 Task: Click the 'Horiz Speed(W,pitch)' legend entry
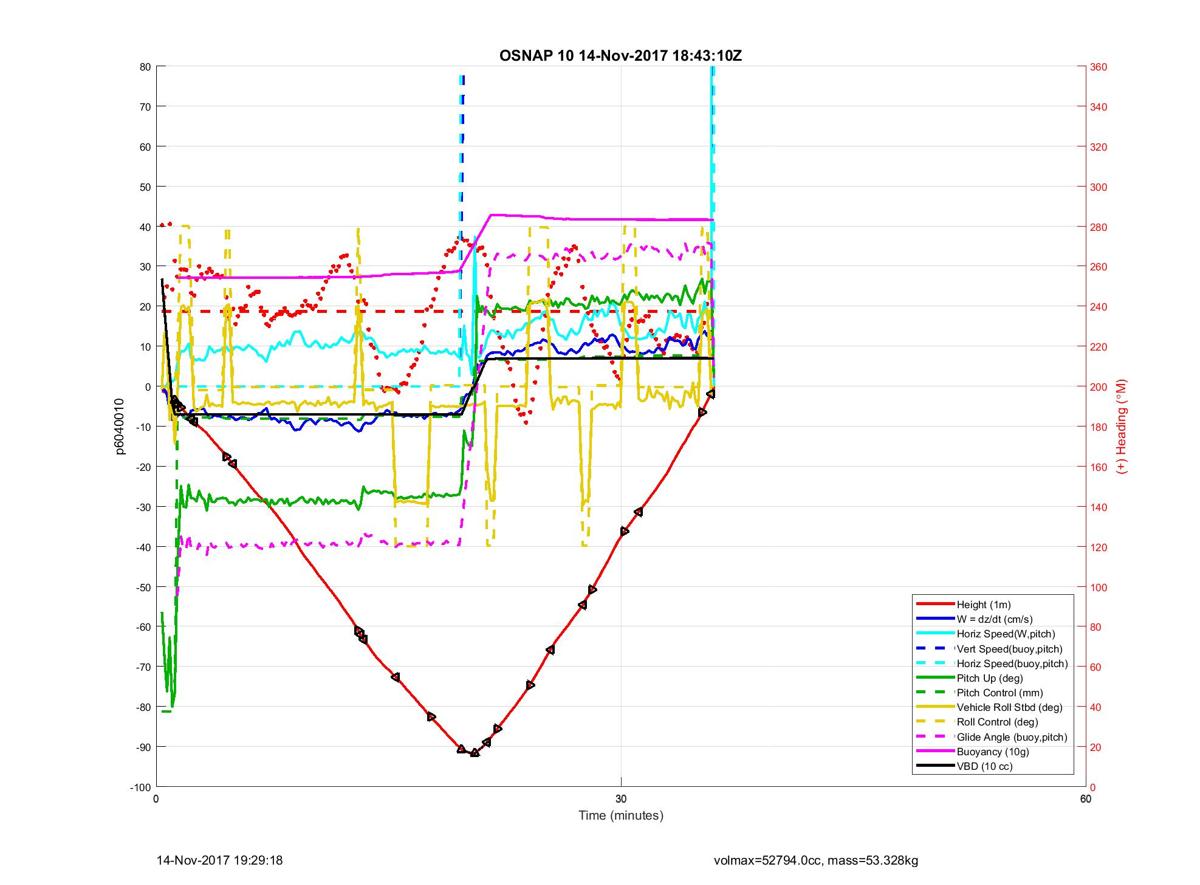[x=1006, y=634]
